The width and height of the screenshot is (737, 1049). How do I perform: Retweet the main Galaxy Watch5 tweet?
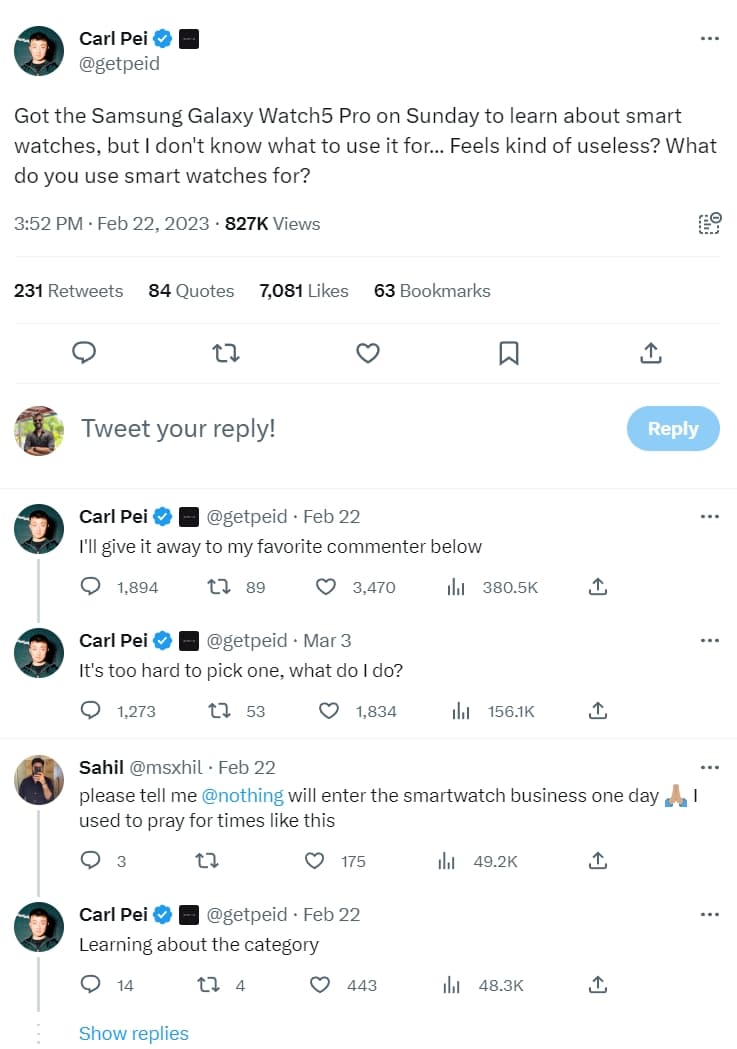coord(227,352)
